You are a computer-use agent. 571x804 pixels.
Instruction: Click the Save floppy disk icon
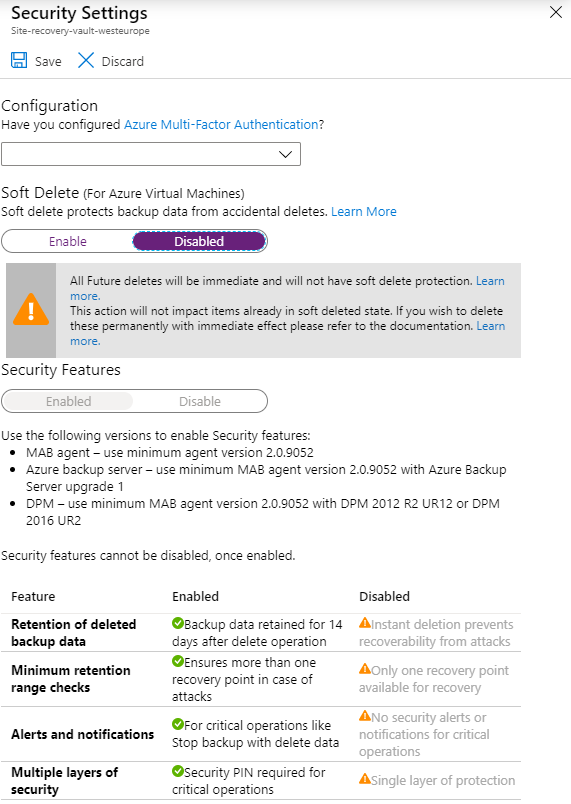pyautogui.click(x=19, y=61)
